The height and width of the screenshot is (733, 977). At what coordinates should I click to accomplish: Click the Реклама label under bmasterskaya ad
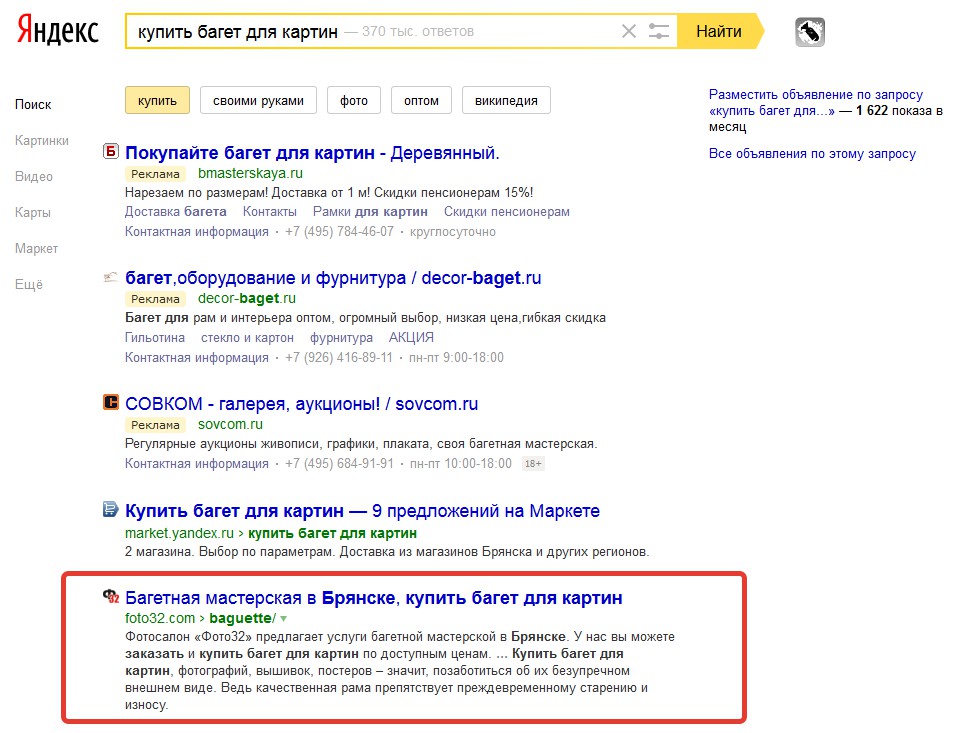tap(155, 174)
